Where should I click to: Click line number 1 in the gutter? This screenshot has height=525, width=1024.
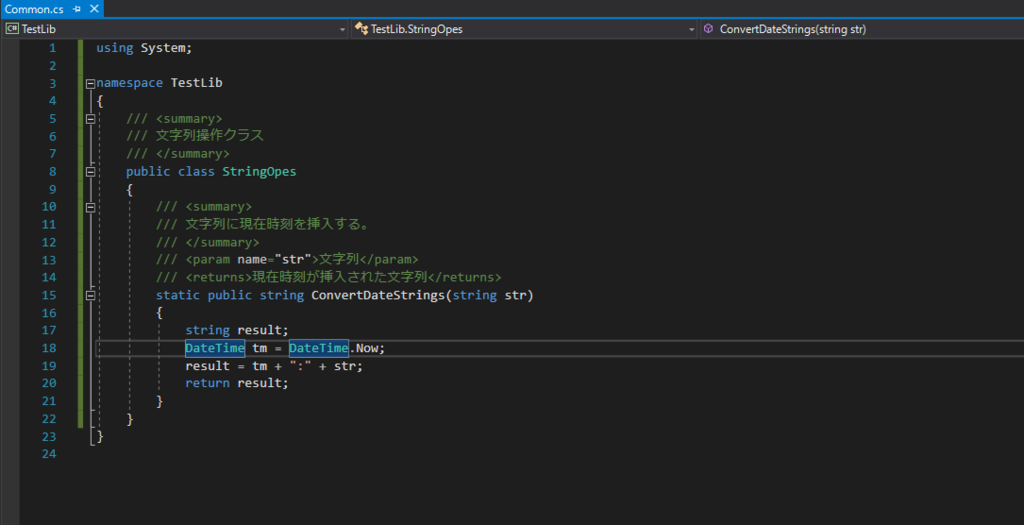[52, 48]
